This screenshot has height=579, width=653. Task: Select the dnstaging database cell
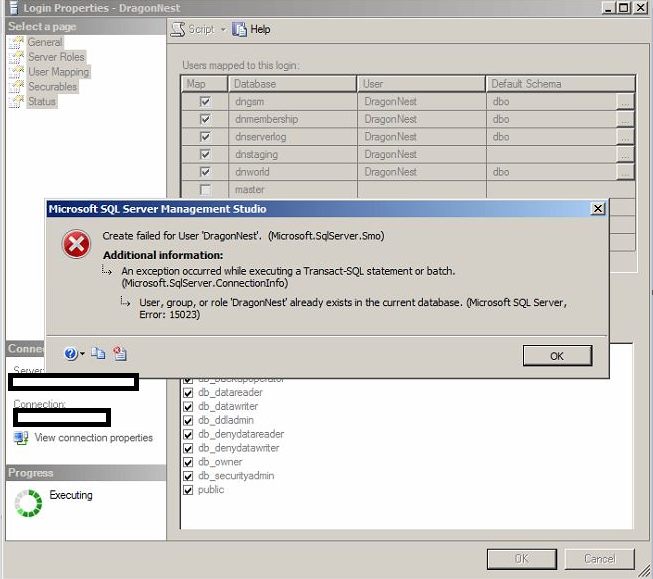292,155
